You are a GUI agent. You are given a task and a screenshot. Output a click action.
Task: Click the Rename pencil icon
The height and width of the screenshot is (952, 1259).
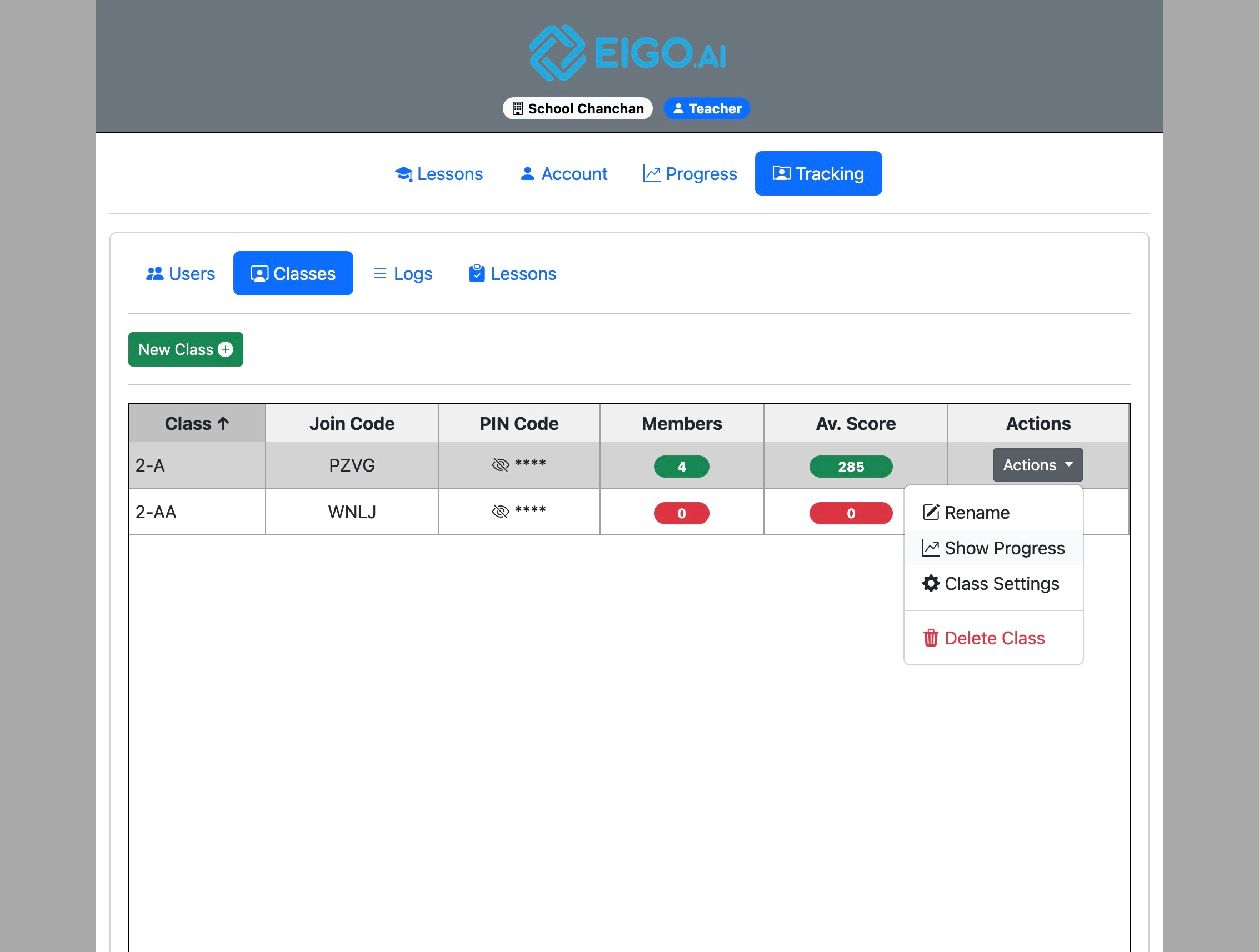pyautogui.click(x=931, y=512)
